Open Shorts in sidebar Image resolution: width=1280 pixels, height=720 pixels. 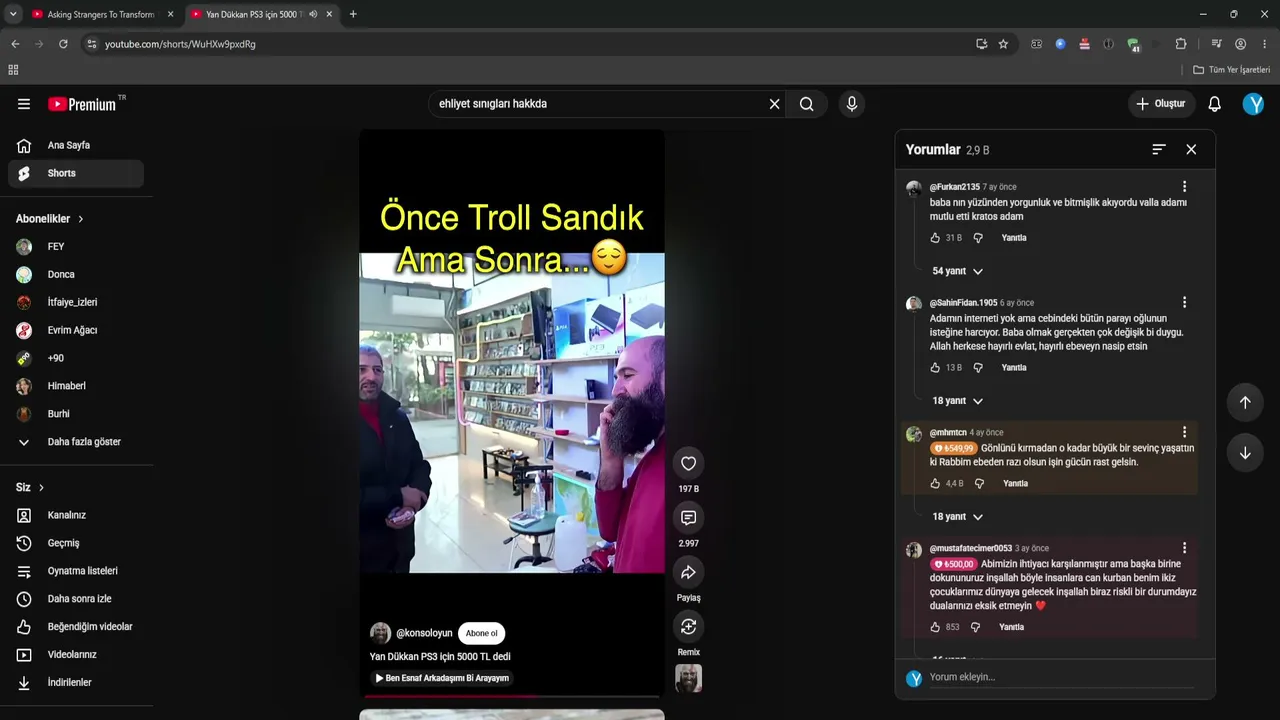click(x=76, y=174)
